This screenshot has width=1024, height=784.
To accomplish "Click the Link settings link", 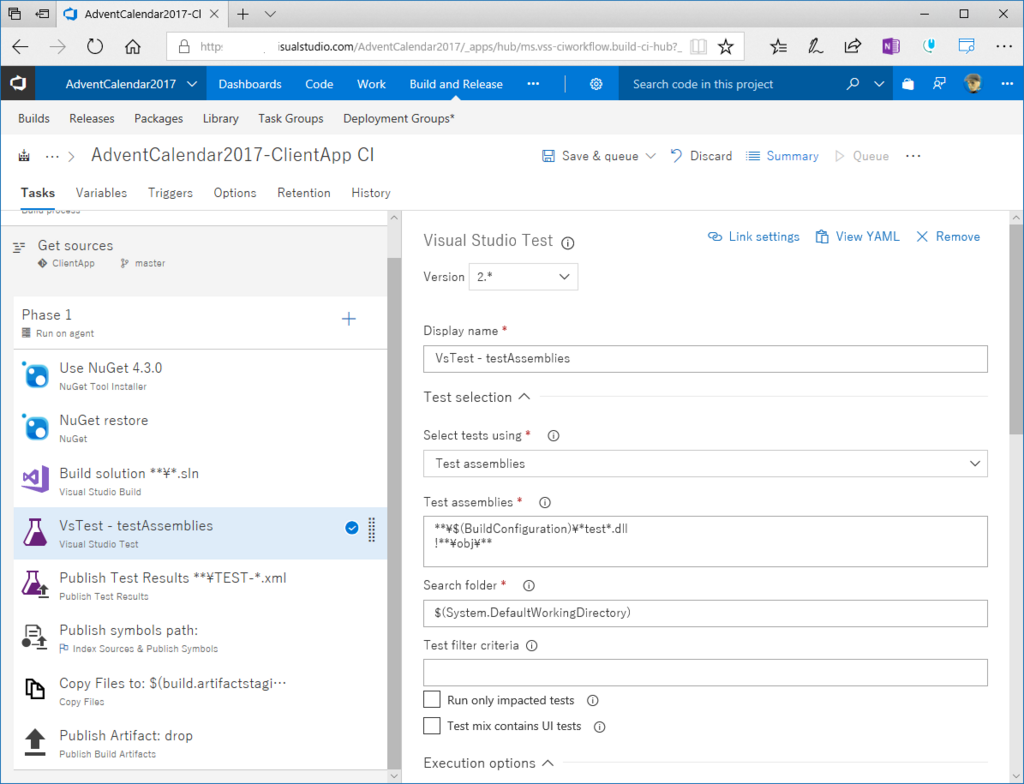I will click(x=754, y=237).
